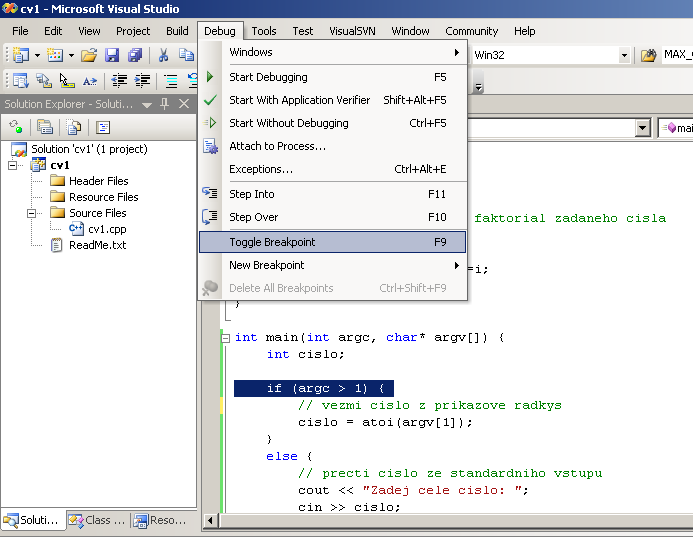This screenshot has height=537, width=693.
Task: Open the New Project icon's dropdown arrow
Action: [x=37, y=56]
